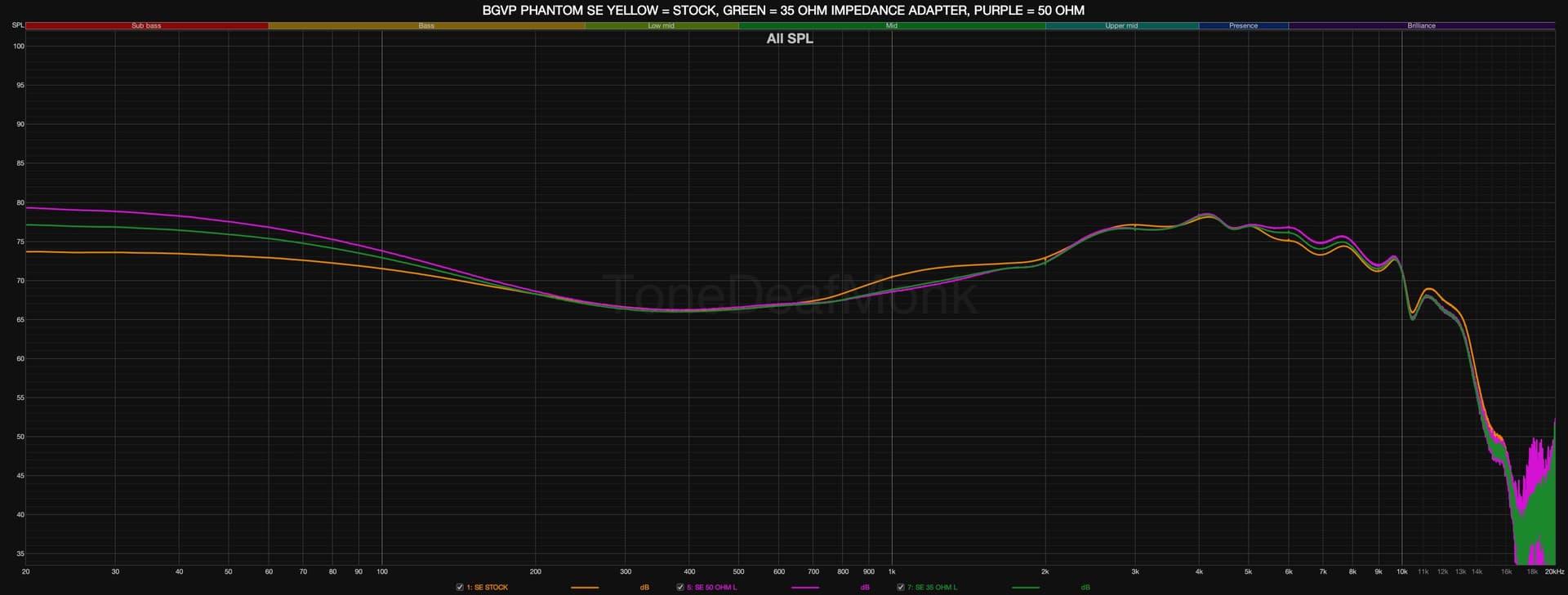Click the 10k frequency axis label
The height and width of the screenshot is (595, 1568).
point(1402,572)
